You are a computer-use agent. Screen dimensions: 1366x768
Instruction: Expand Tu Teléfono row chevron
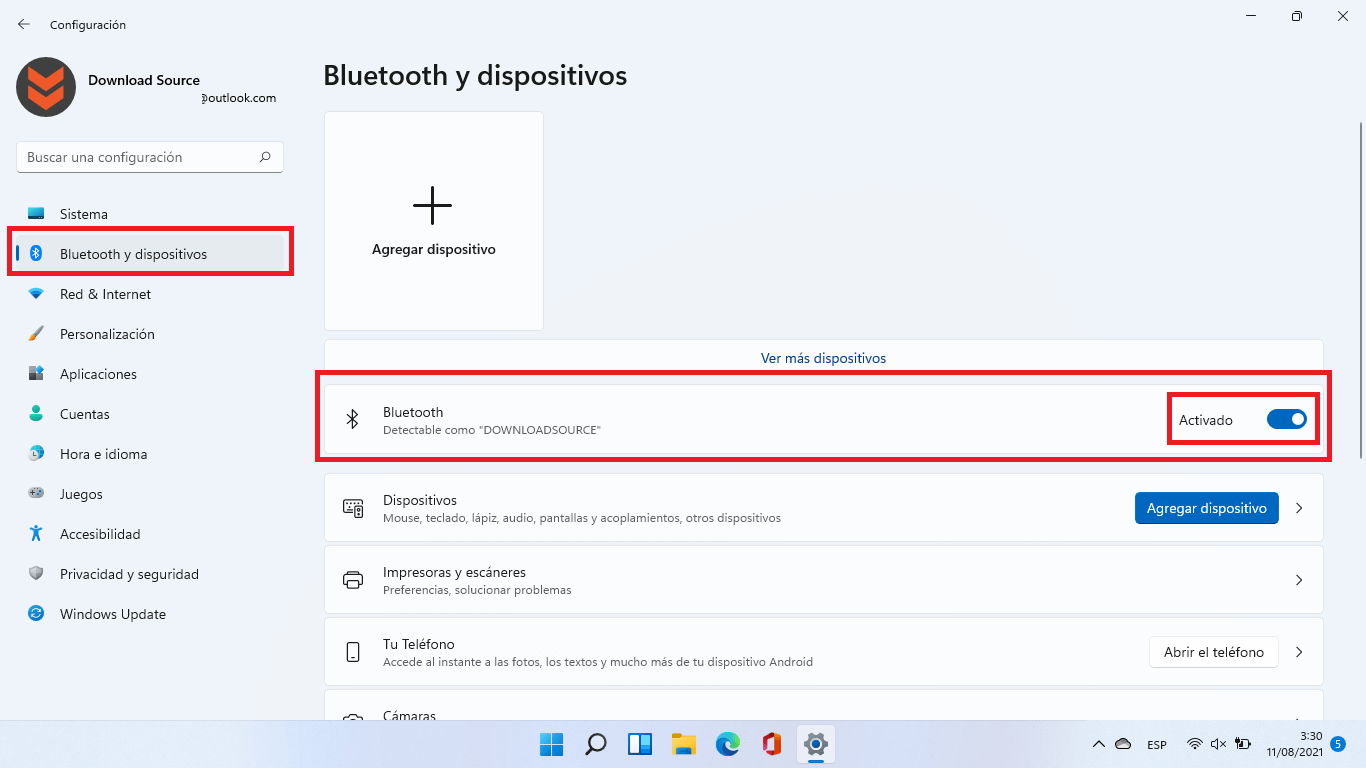(x=1299, y=652)
